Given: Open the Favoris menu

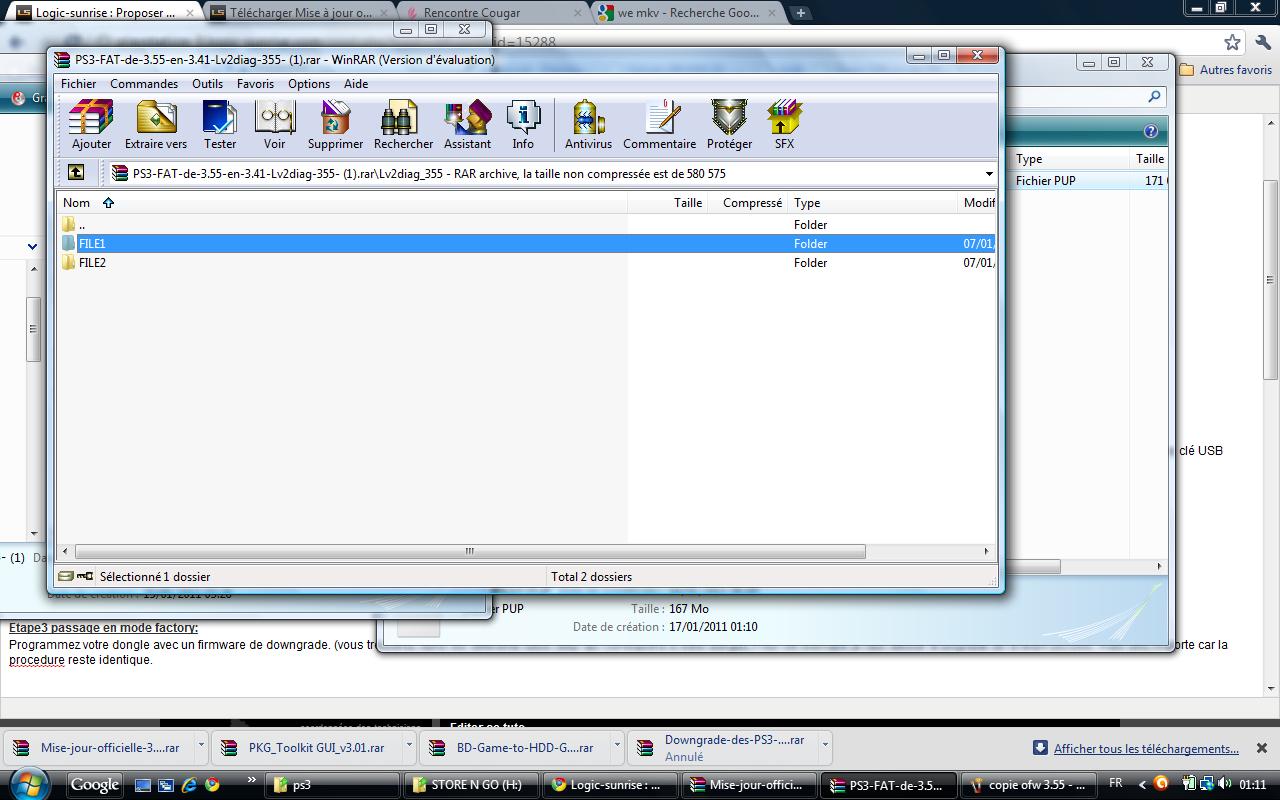Looking at the screenshot, I should 255,84.
